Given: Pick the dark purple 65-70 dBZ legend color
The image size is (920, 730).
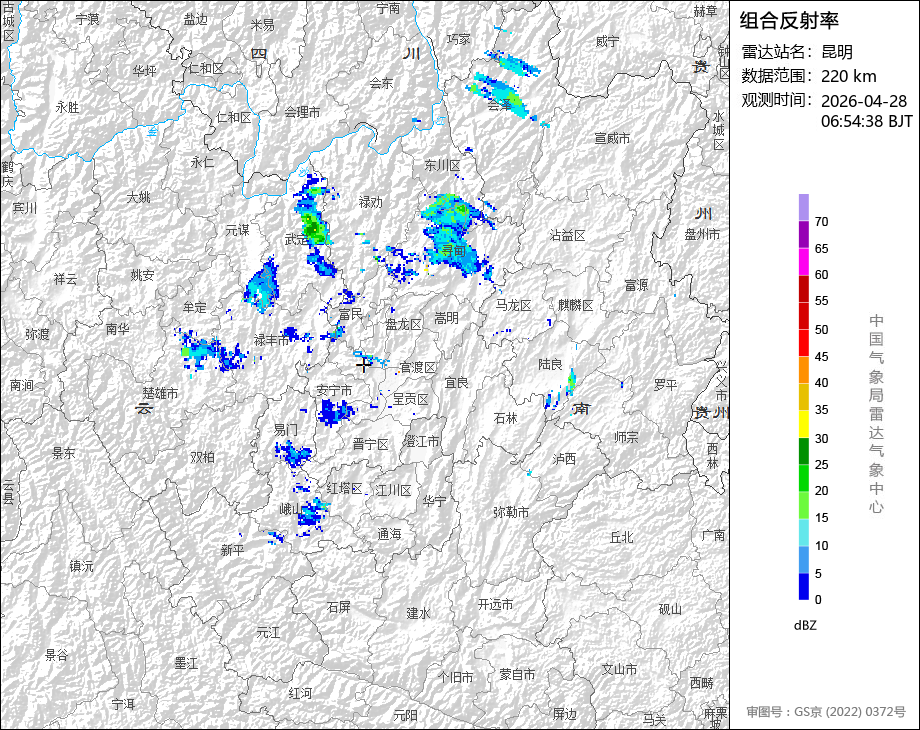Looking at the screenshot, I should (x=803, y=234).
